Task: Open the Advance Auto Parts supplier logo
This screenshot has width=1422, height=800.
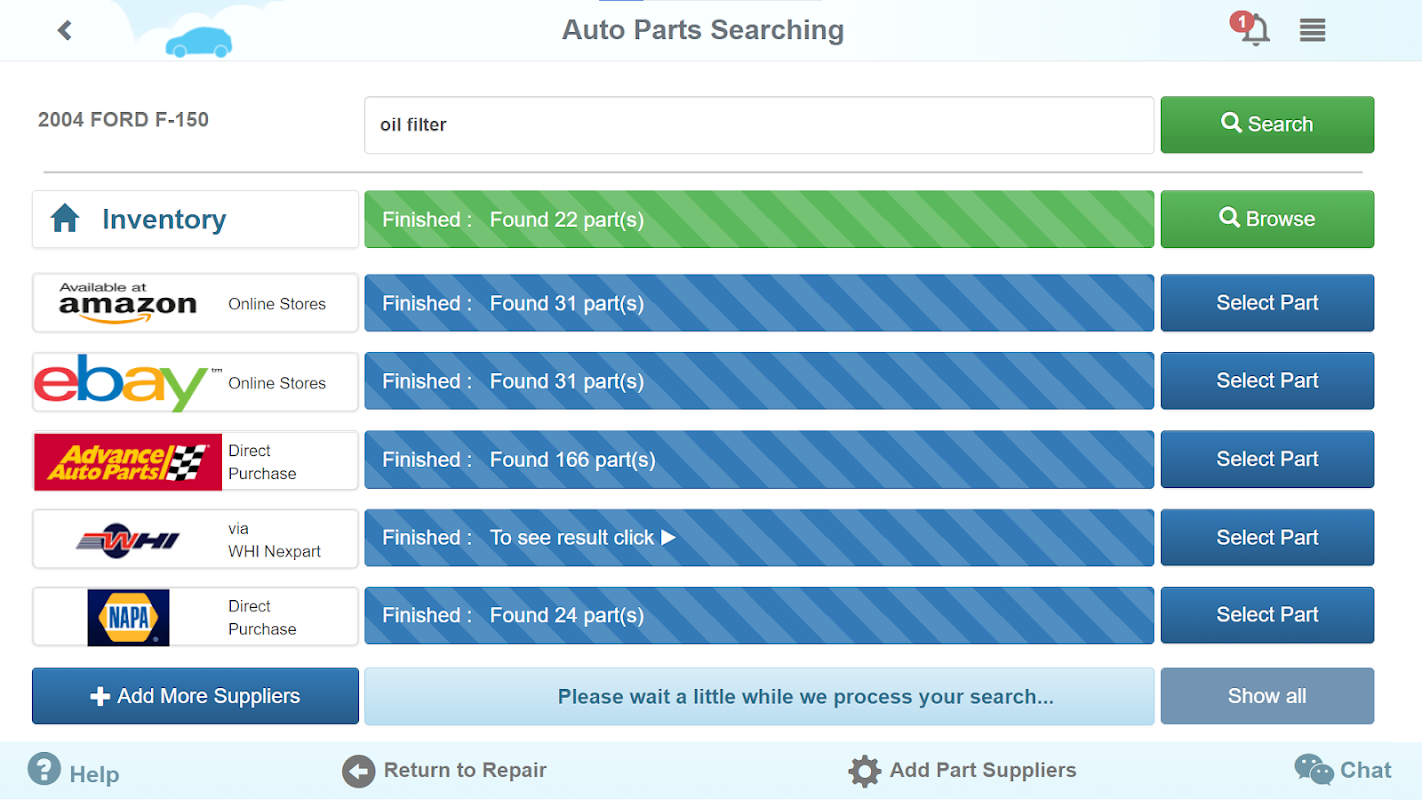Action: pos(128,461)
